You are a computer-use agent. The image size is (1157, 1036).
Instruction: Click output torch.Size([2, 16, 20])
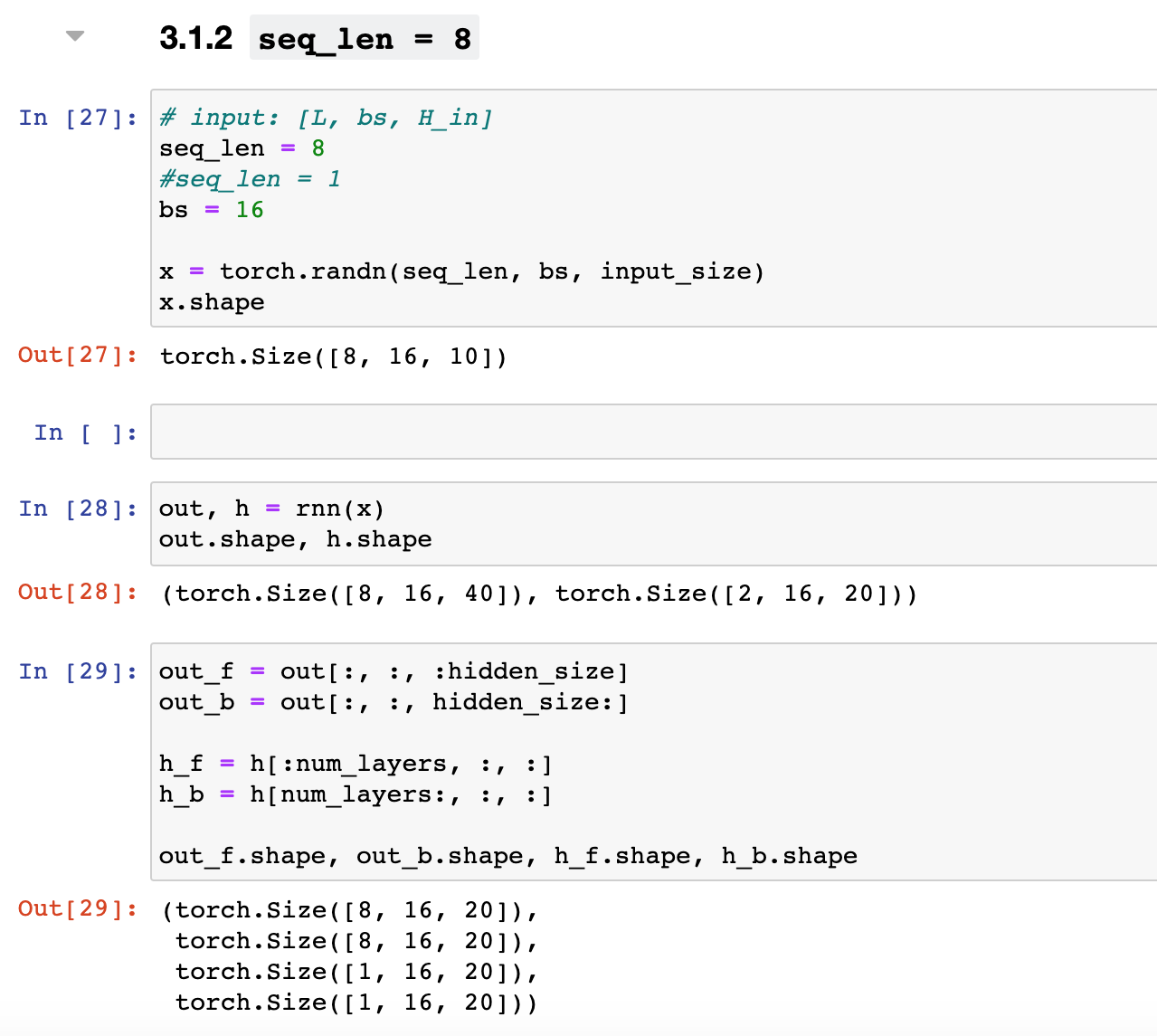[729, 594]
